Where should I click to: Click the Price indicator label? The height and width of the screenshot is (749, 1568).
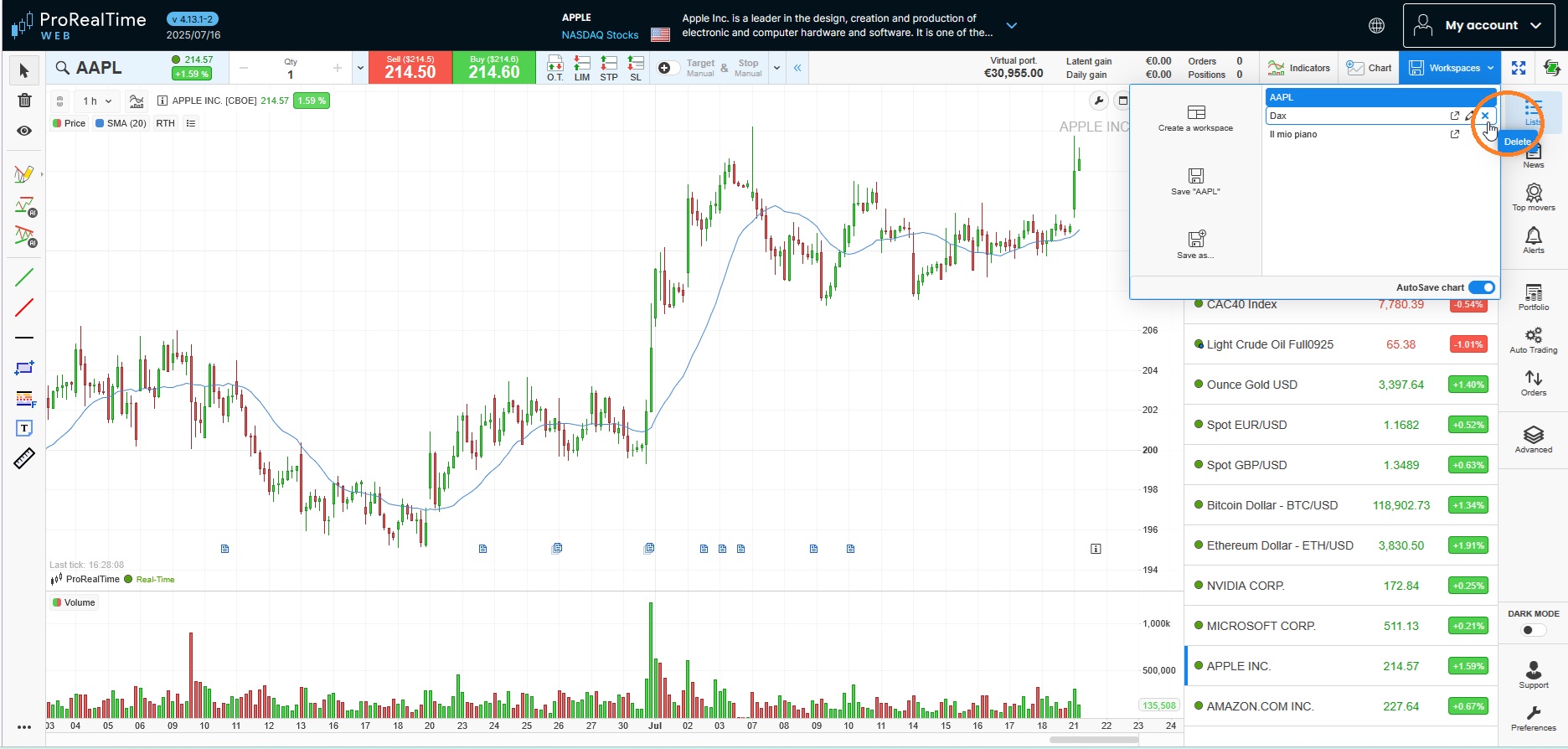(69, 123)
